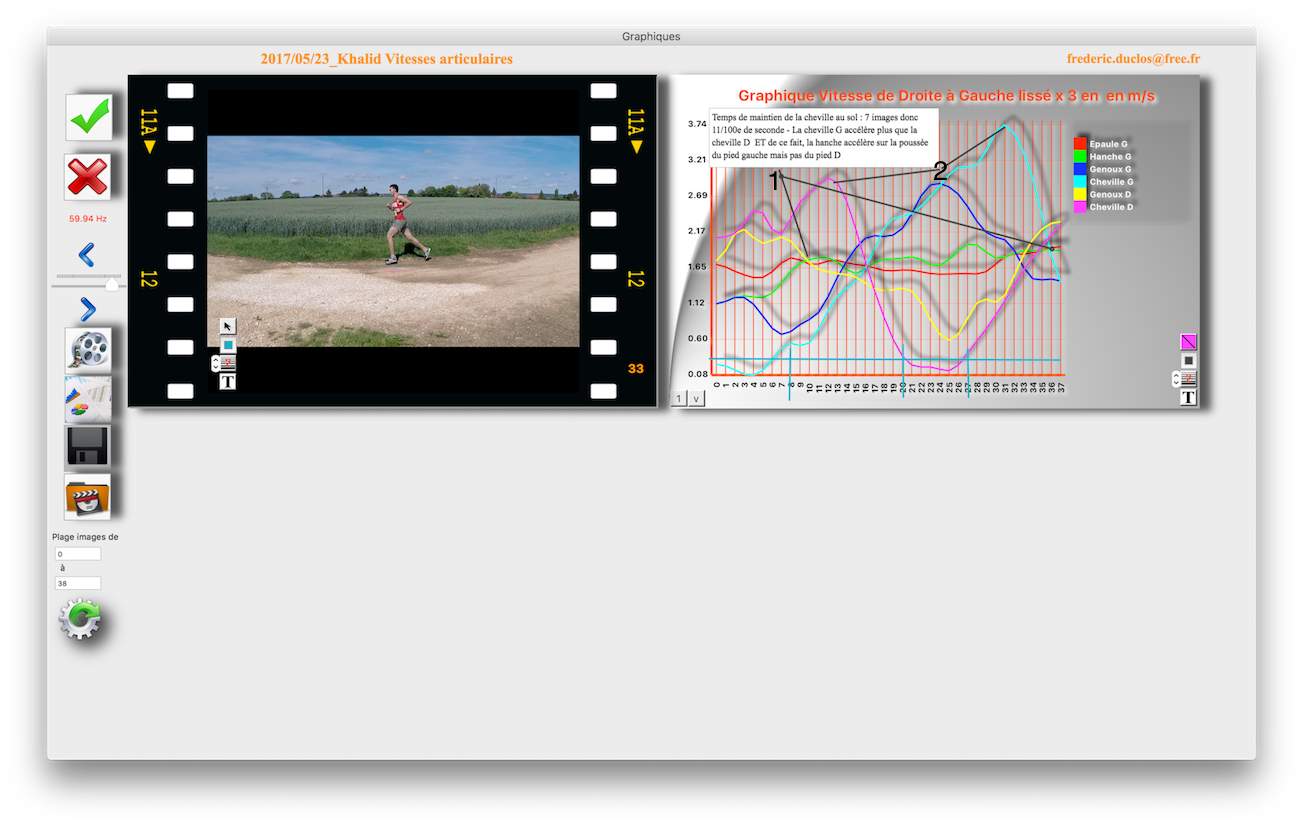Select the text T tool on graph panel

[x=1188, y=397]
